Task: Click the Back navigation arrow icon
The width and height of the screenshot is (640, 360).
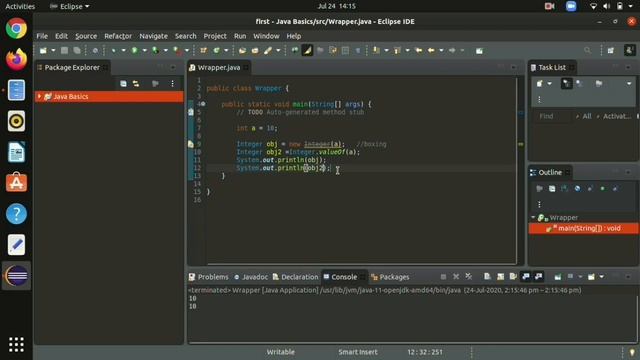Action: (431, 51)
